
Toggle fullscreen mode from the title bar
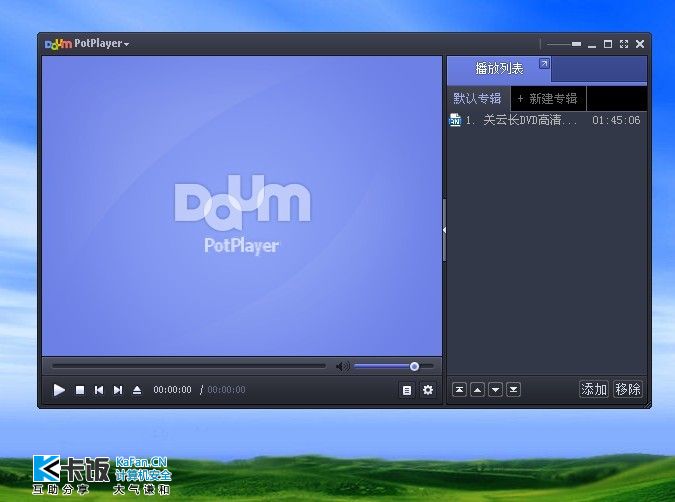coord(624,44)
